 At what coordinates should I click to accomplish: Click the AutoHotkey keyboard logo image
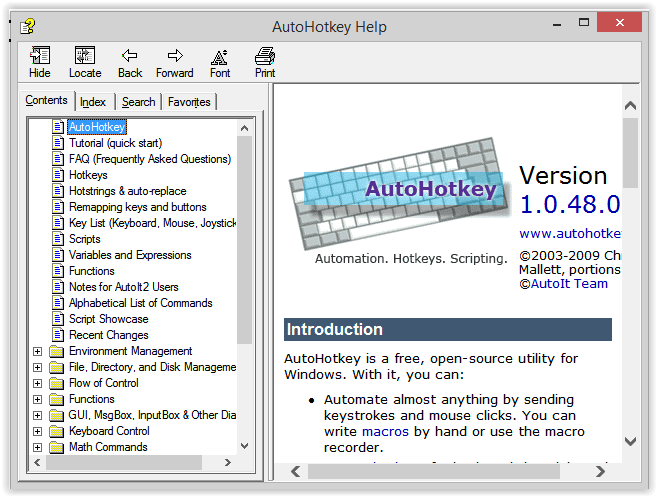click(x=400, y=194)
